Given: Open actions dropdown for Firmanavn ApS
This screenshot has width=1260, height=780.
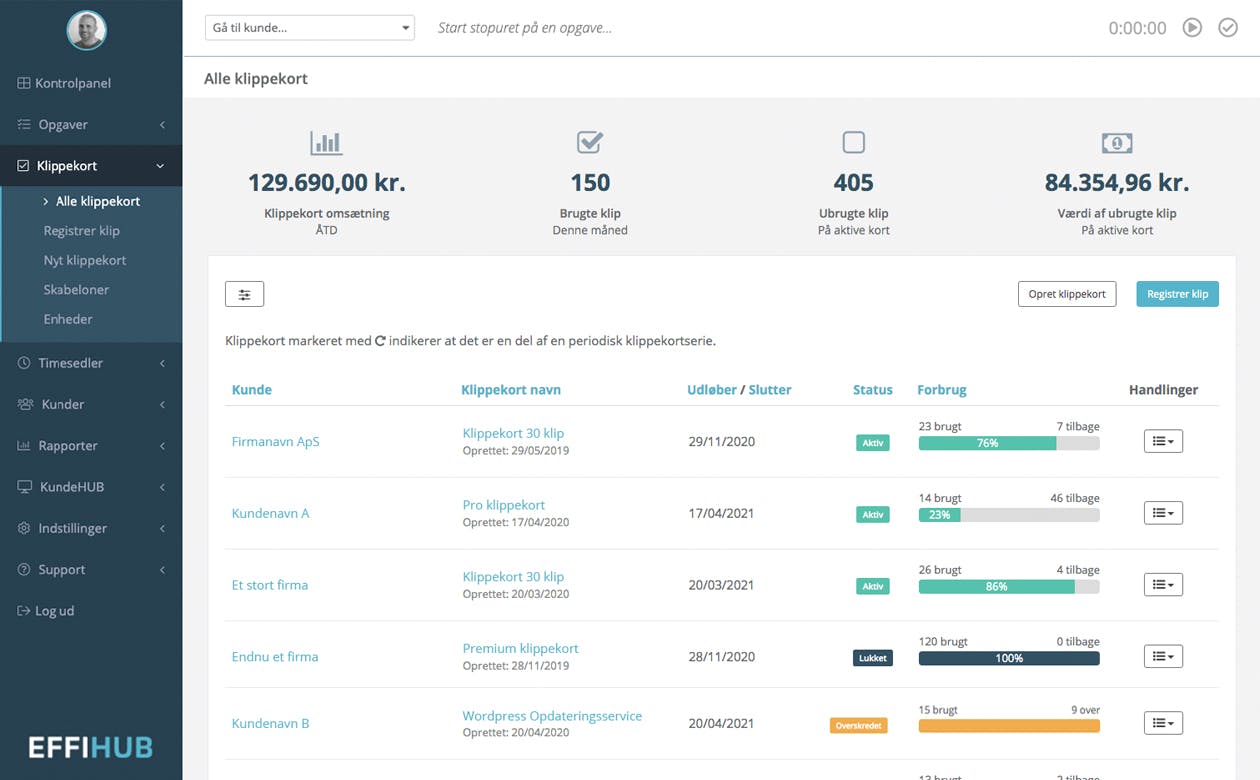Looking at the screenshot, I should pyautogui.click(x=1163, y=441).
